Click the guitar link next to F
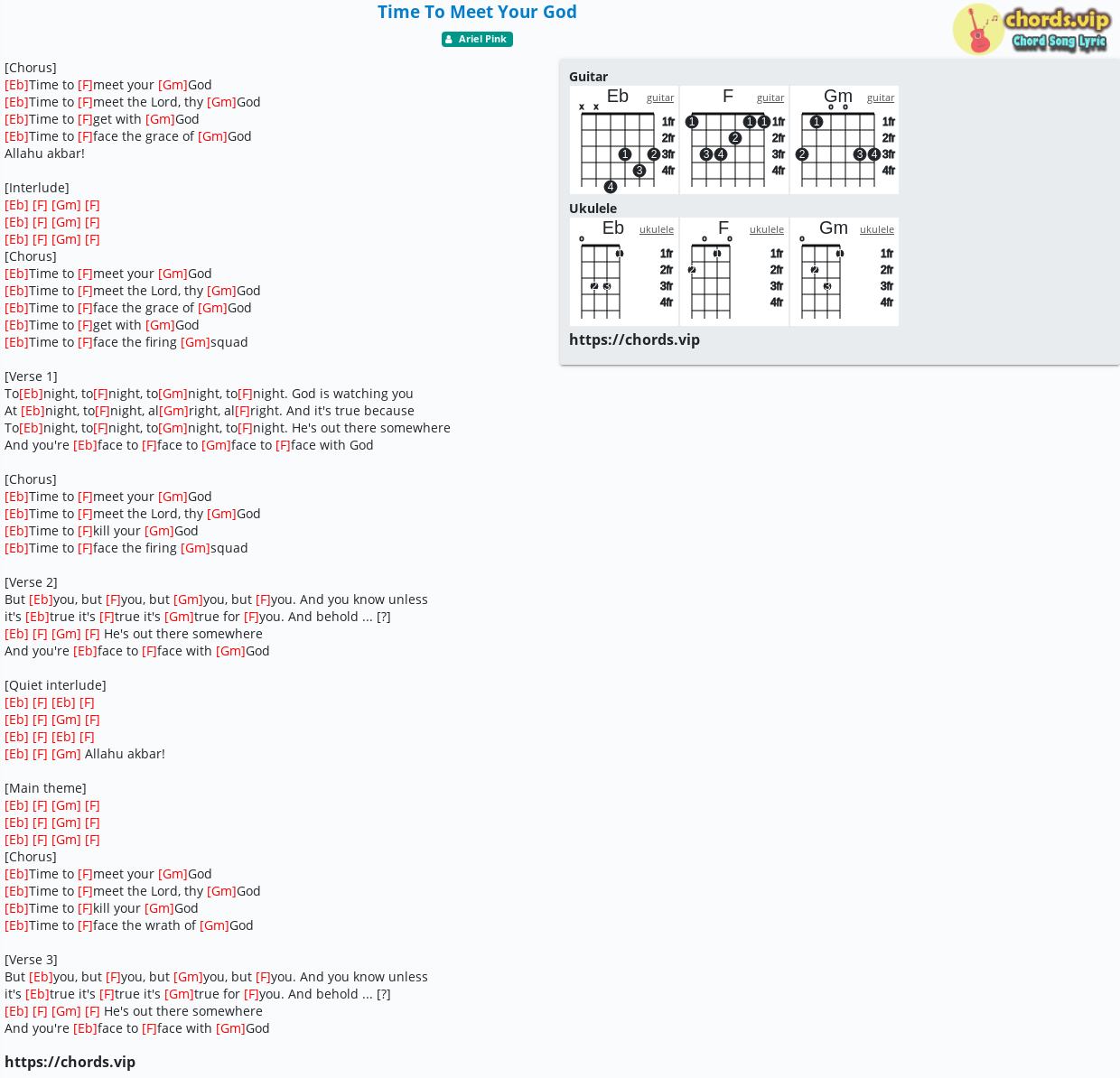Screen dimensions: 1120x1078 [770, 98]
